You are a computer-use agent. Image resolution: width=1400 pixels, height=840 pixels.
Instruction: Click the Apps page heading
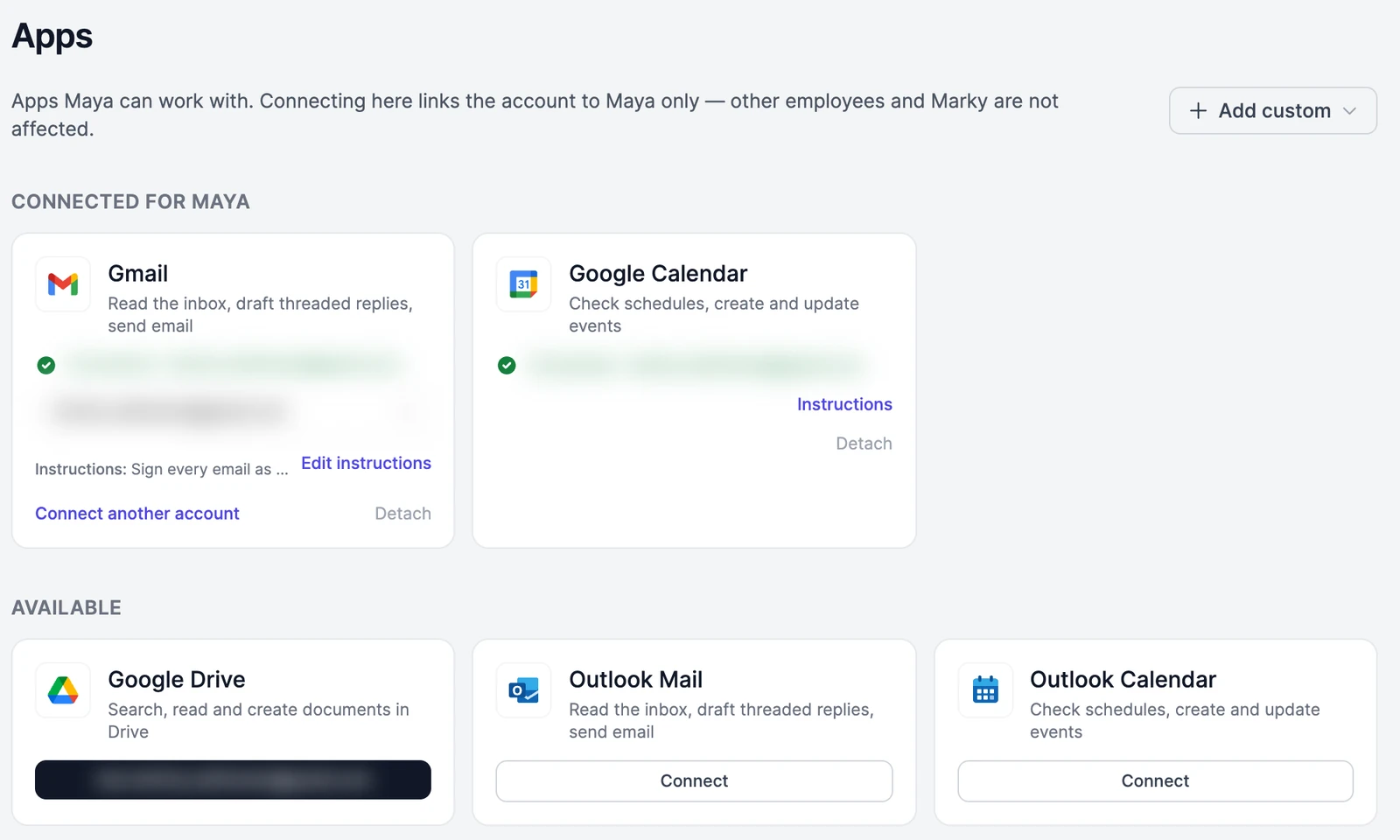[x=52, y=37]
